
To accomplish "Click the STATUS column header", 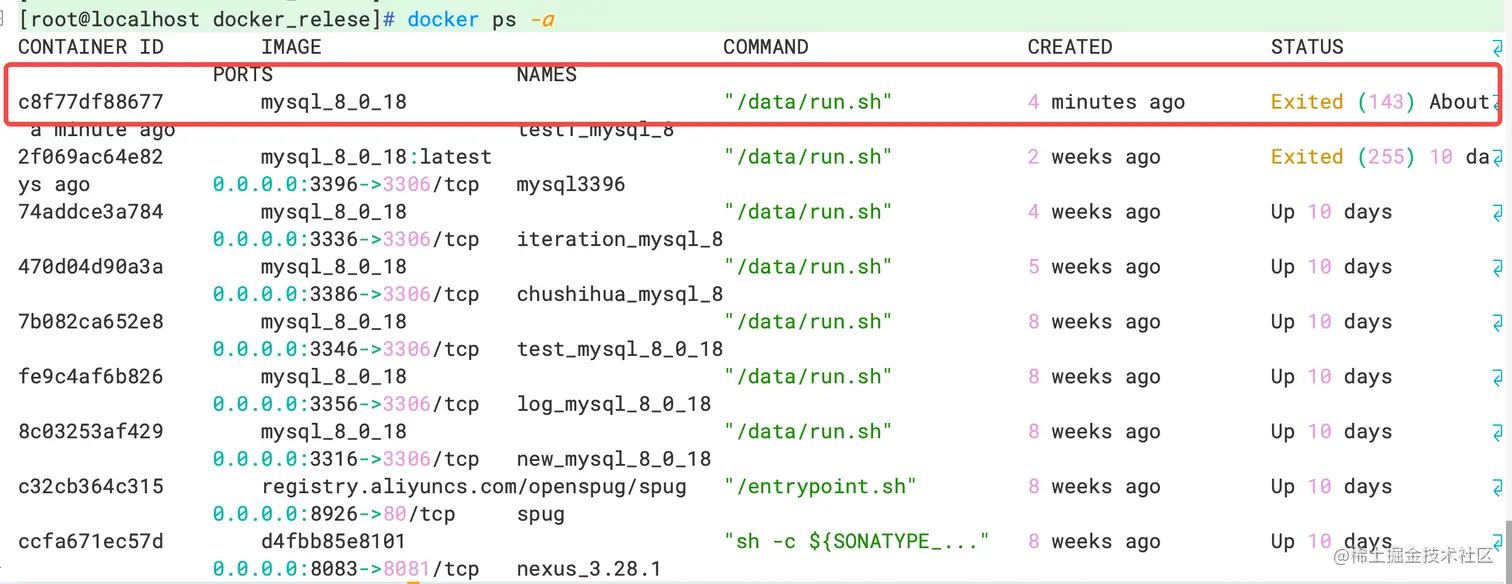I will click(1307, 47).
